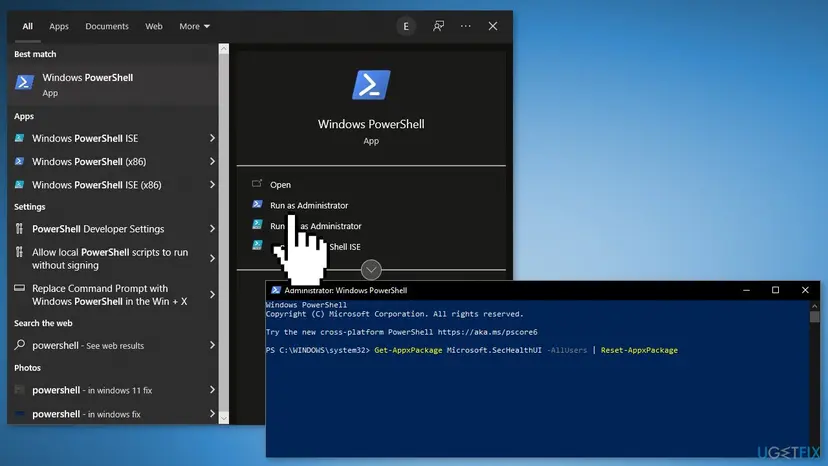Viewport: 828px width, 466px height.
Task: Expand Replace Command Prompt setting chevron
Action: coord(212,294)
